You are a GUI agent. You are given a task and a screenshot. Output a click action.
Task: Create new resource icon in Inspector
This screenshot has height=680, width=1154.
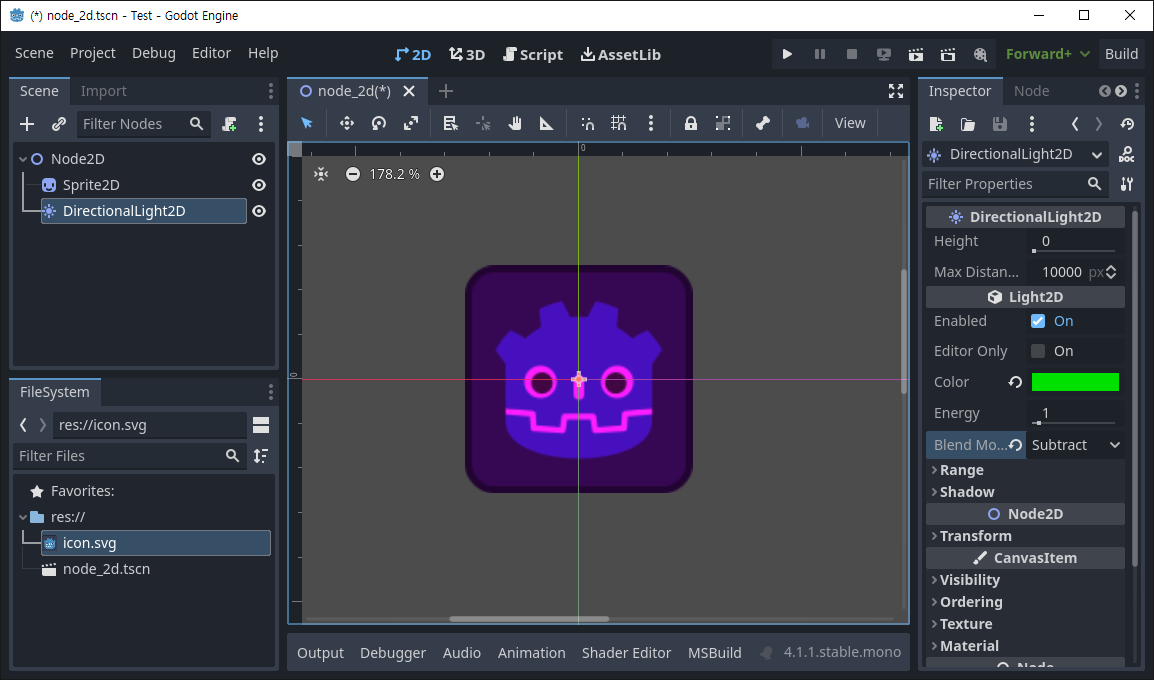(936, 124)
